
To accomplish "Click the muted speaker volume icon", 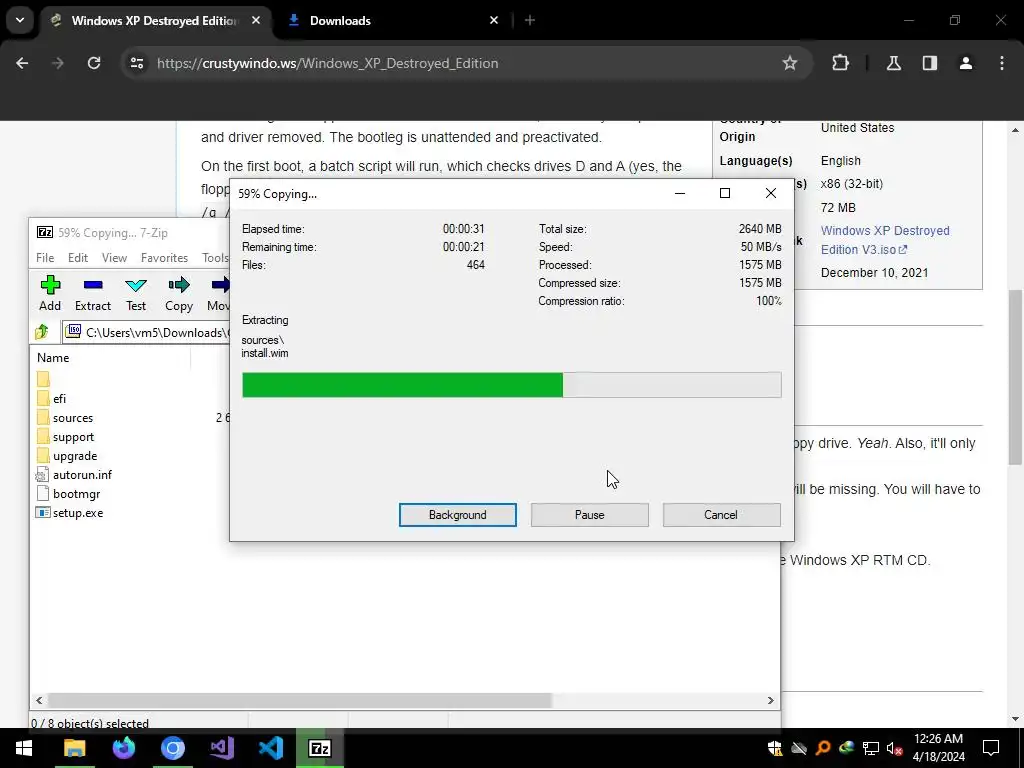I will click(895, 748).
